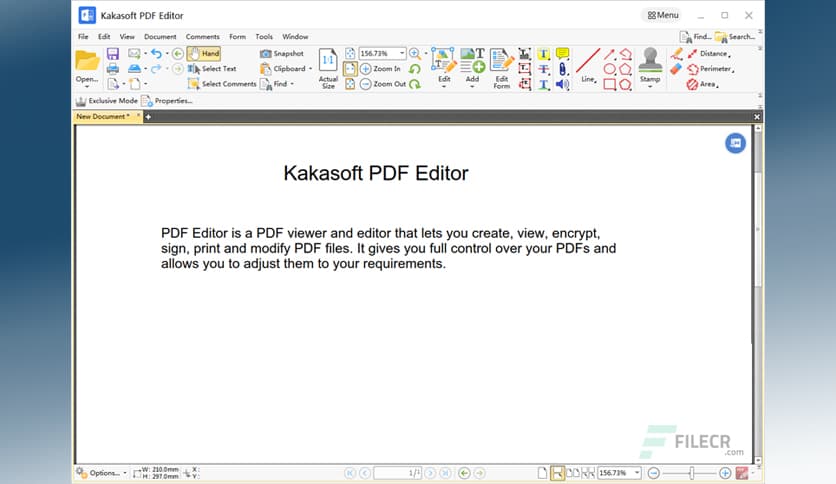Viewport: 836px width, 484px height.
Task: Open the Edit menu
Action: [x=104, y=37]
